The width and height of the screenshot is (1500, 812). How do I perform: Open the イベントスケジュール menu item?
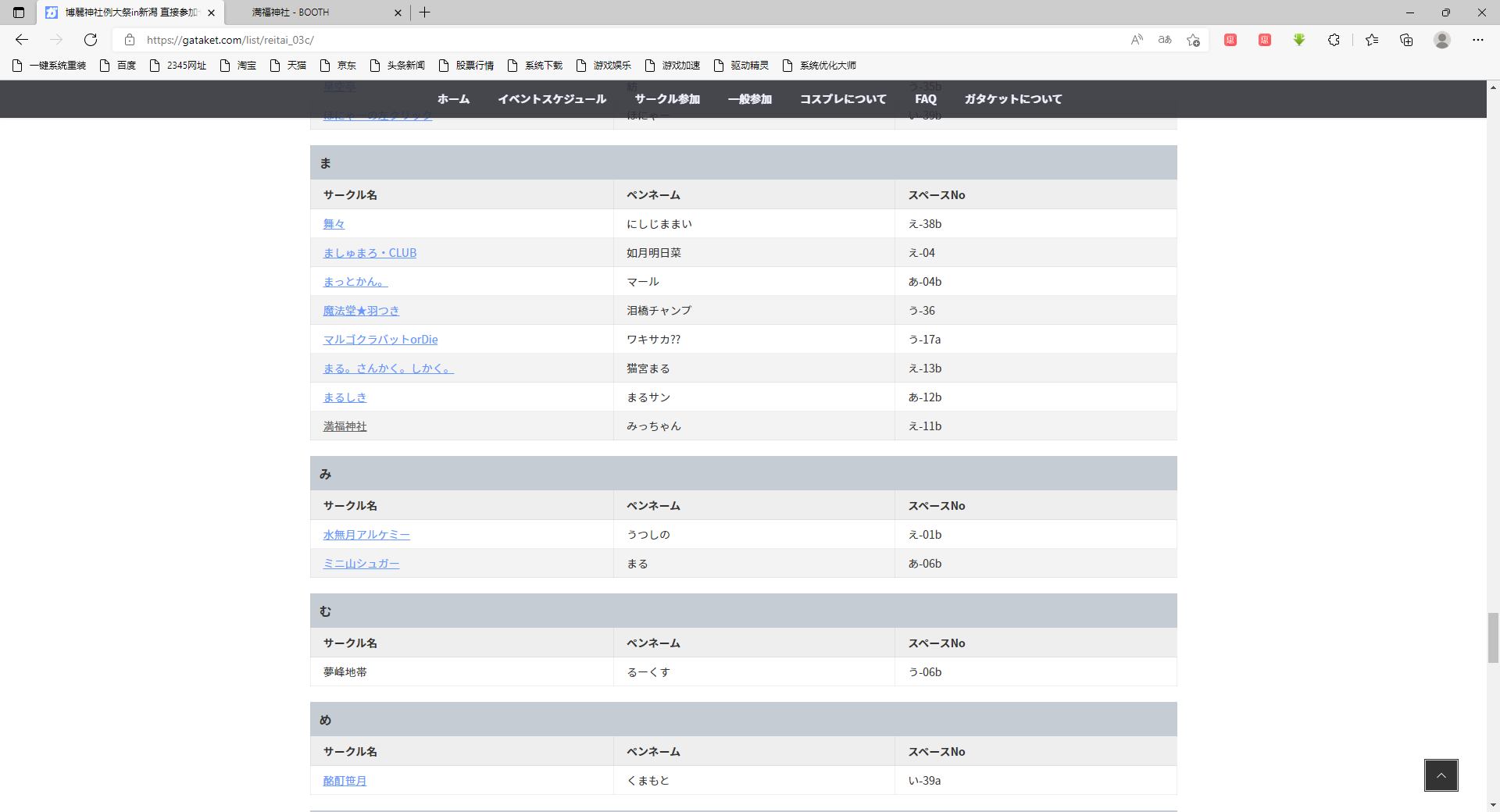[552, 99]
